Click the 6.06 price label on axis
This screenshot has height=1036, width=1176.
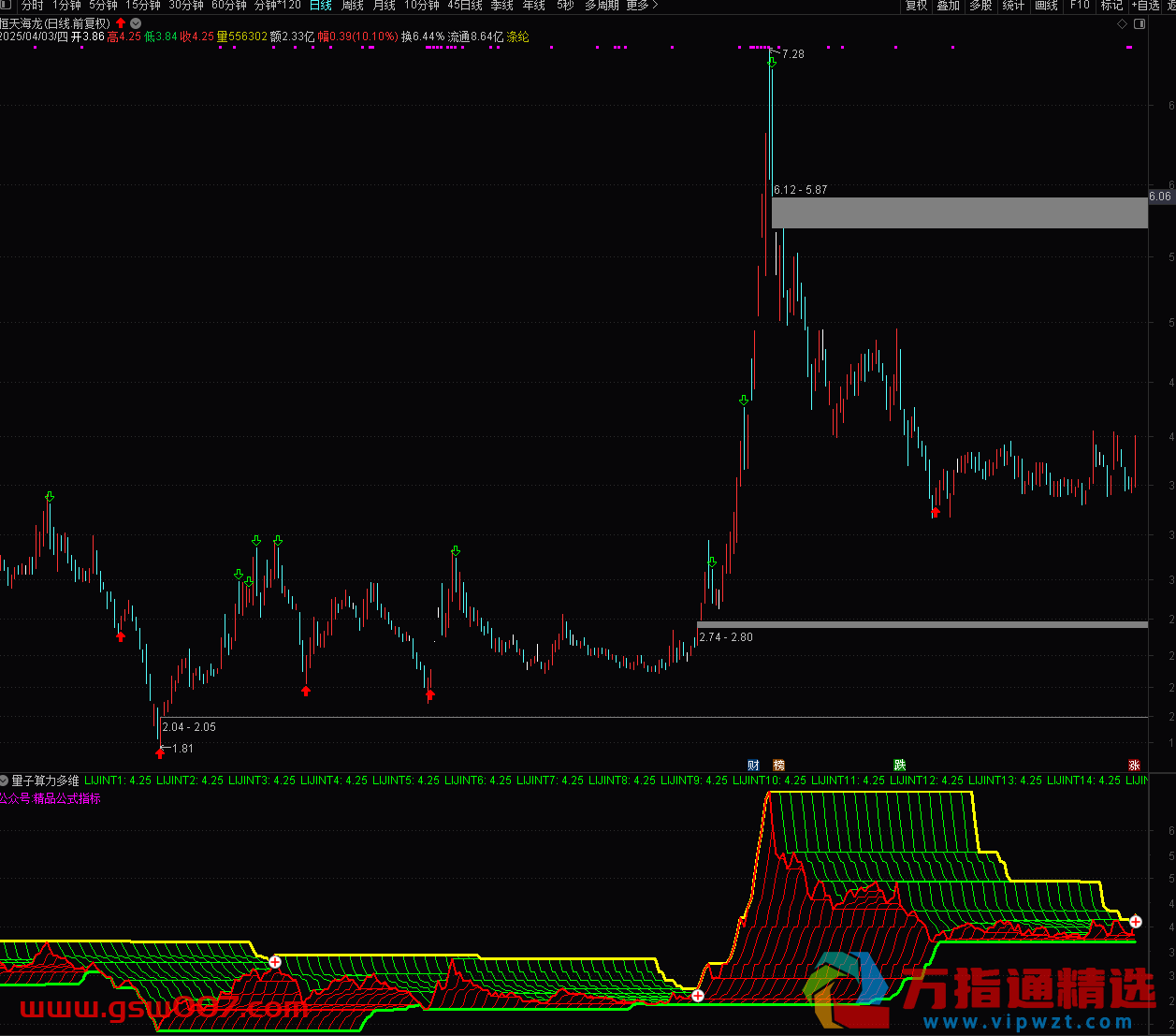click(1160, 197)
